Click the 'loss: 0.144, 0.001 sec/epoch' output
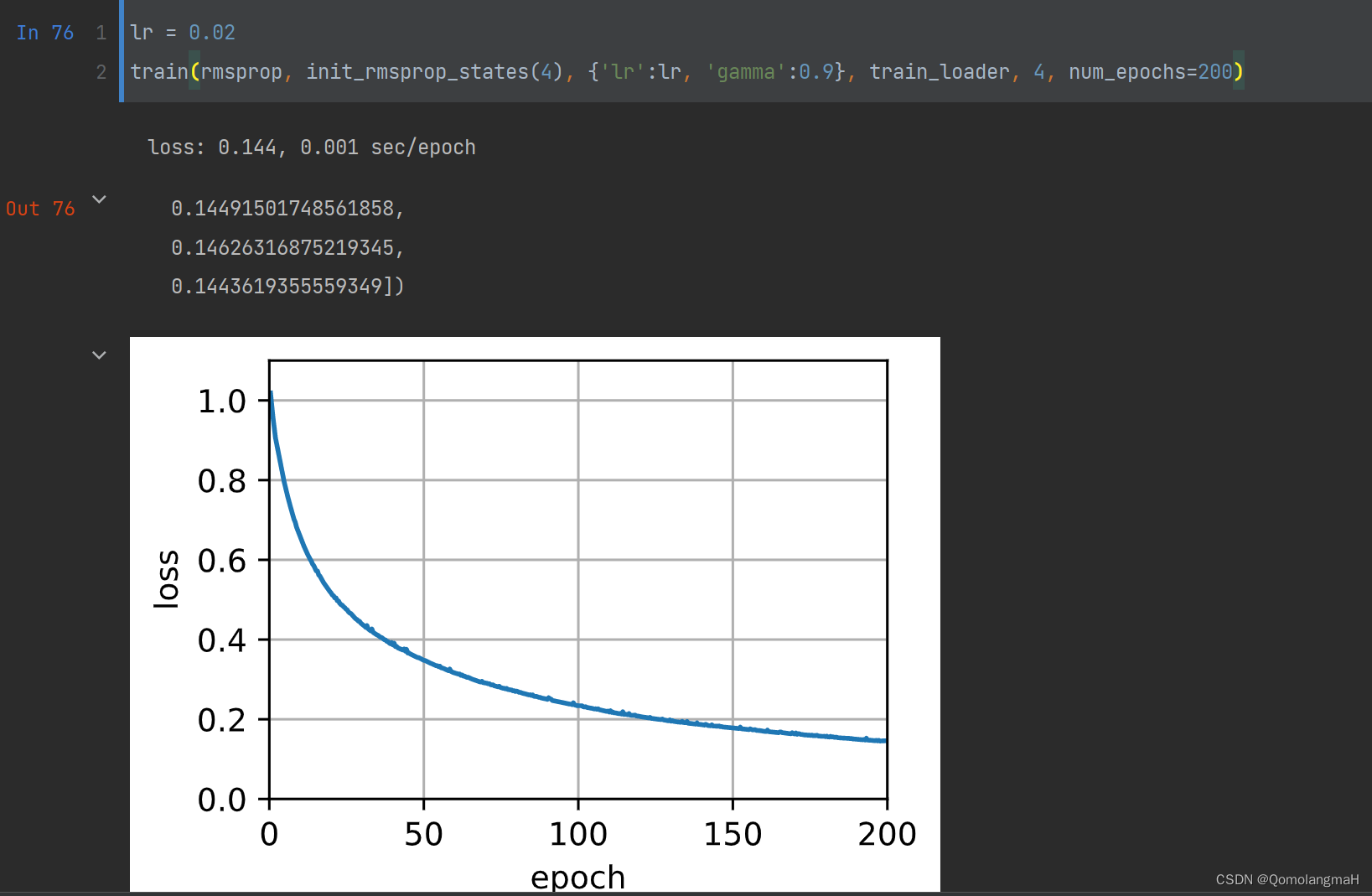The image size is (1372, 896). point(312,148)
